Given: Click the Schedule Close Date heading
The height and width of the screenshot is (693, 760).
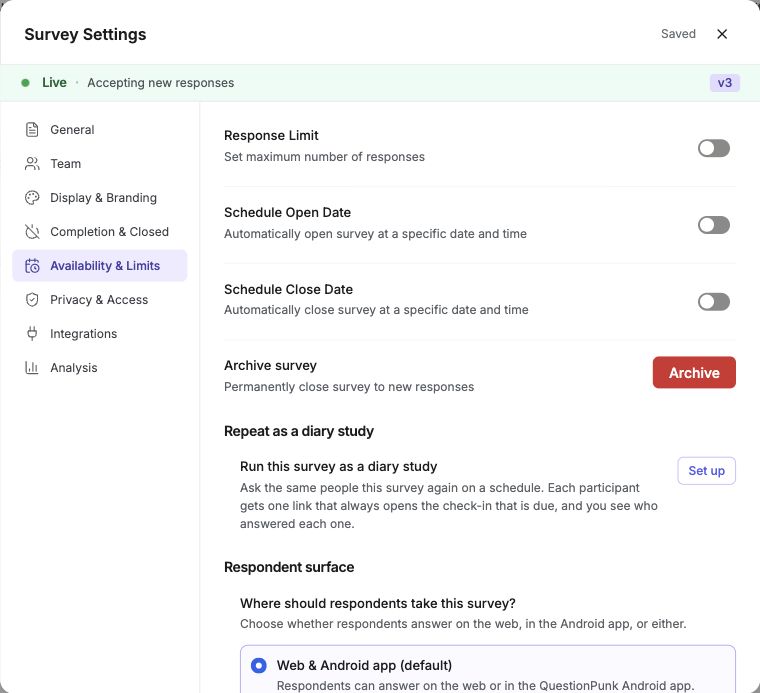Looking at the screenshot, I should [x=288, y=289].
